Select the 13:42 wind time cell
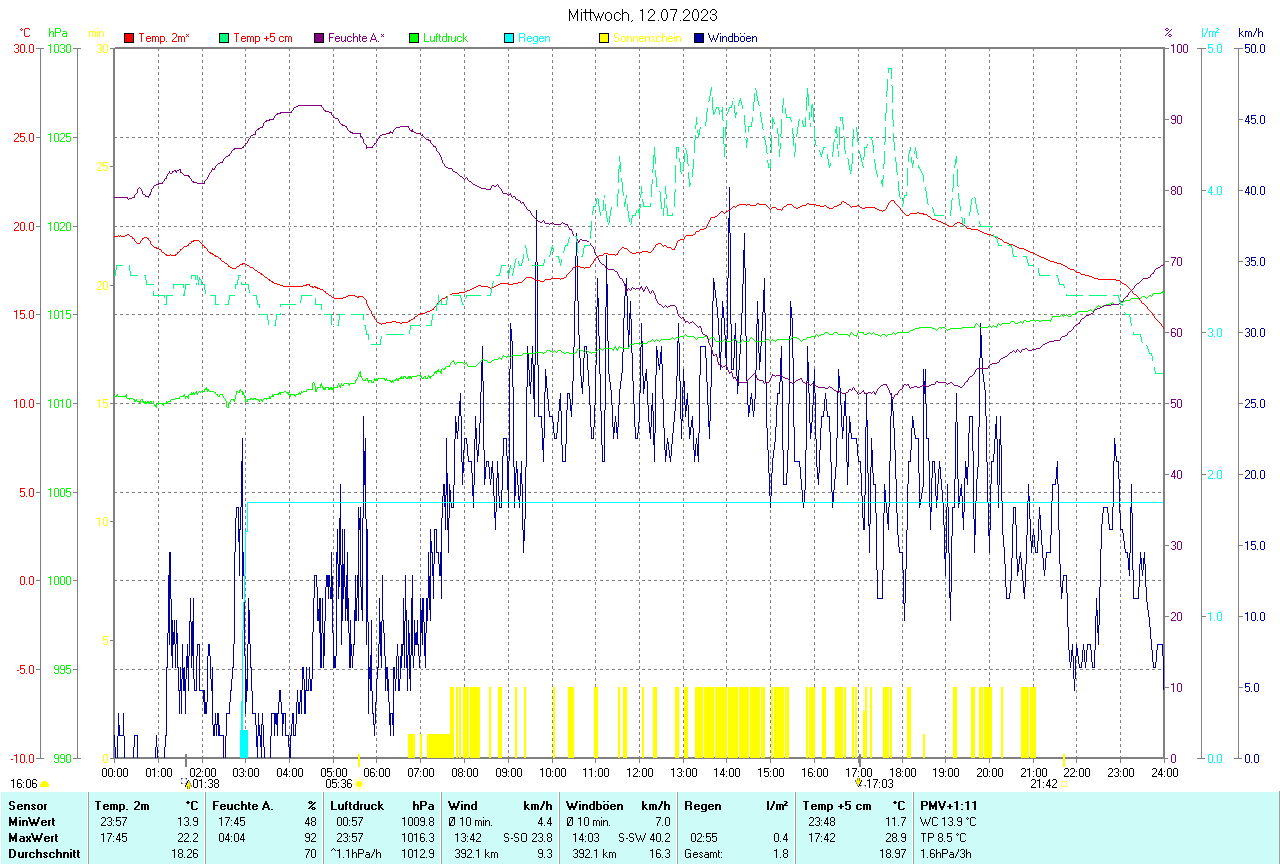The image size is (1280, 864). 469,838
